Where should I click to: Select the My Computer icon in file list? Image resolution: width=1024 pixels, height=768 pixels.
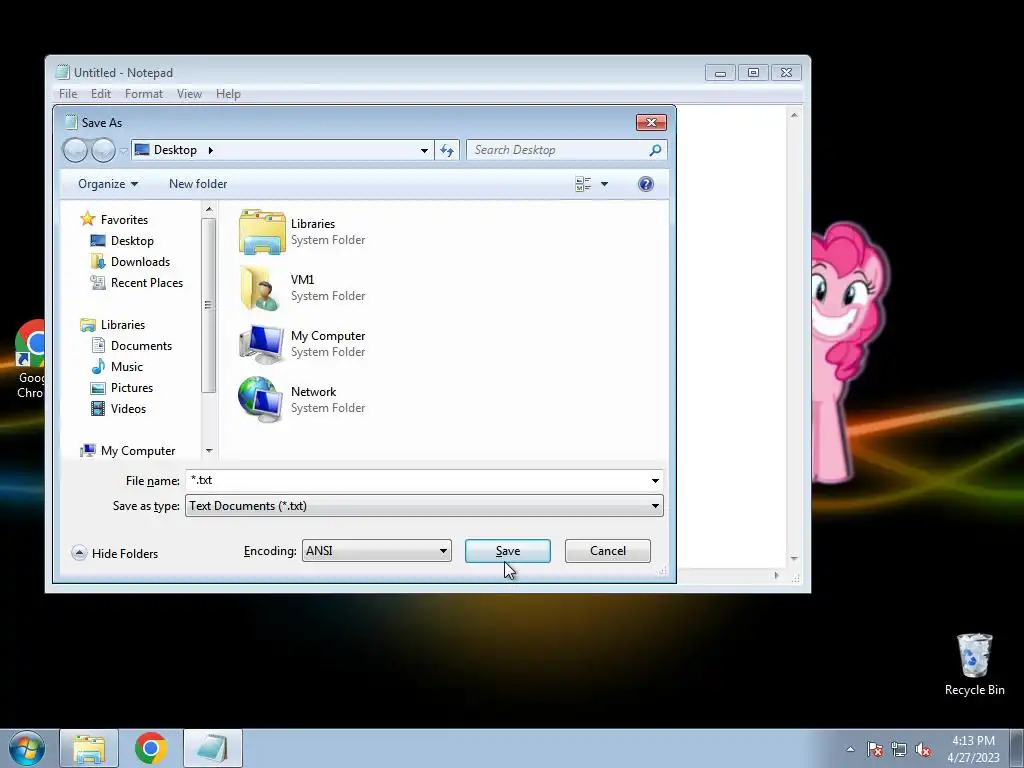[261, 344]
